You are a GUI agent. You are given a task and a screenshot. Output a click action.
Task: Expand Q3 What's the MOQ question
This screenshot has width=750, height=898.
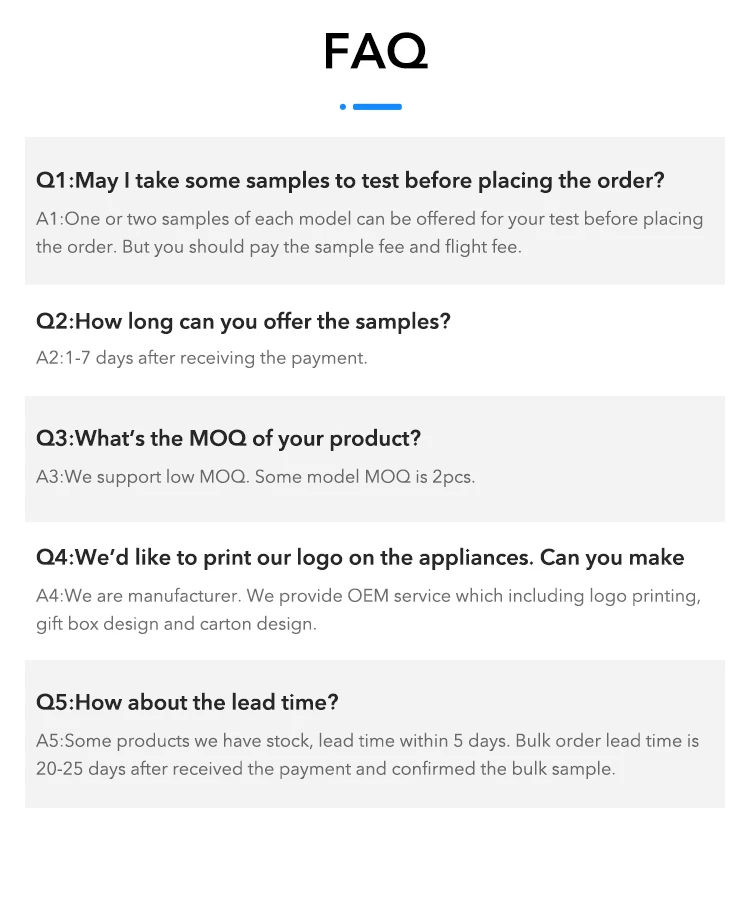[x=228, y=439]
